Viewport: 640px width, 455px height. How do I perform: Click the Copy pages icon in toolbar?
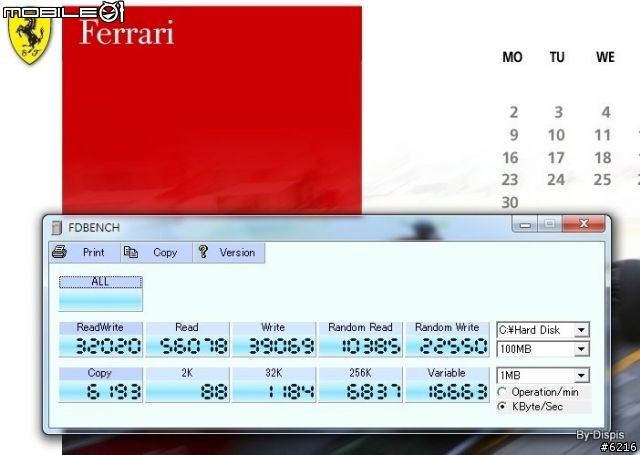(131, 252)
